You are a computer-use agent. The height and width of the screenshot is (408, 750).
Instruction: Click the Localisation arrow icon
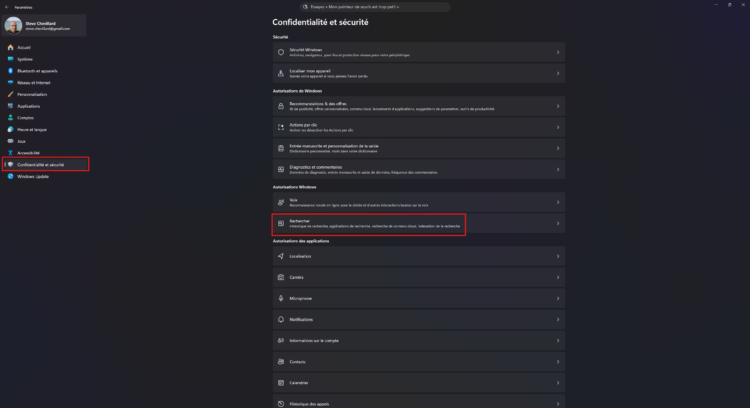281,256
